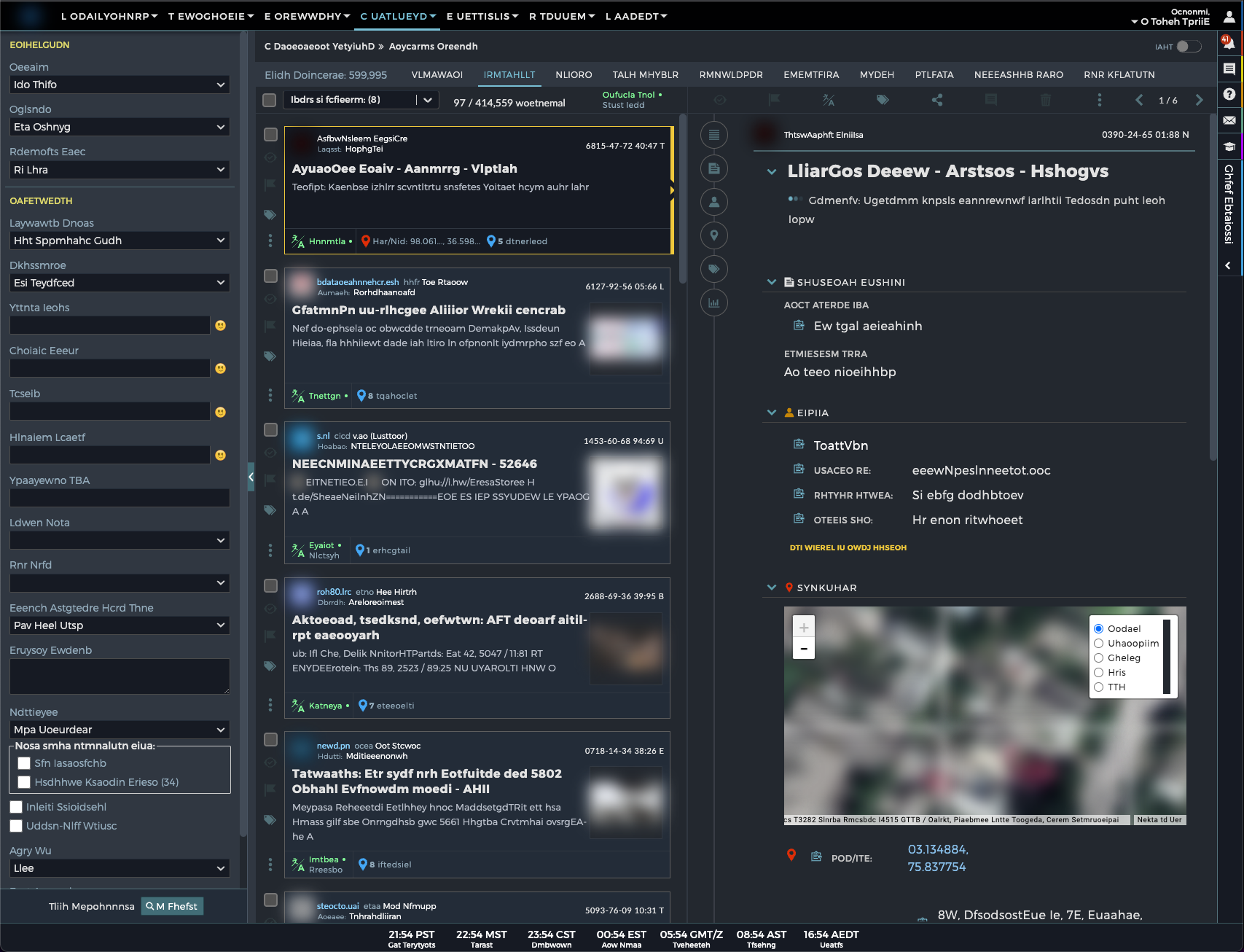Open the help question mark icon
The height and width of the screenshot is (952, 1244).
coord(1229,94)
